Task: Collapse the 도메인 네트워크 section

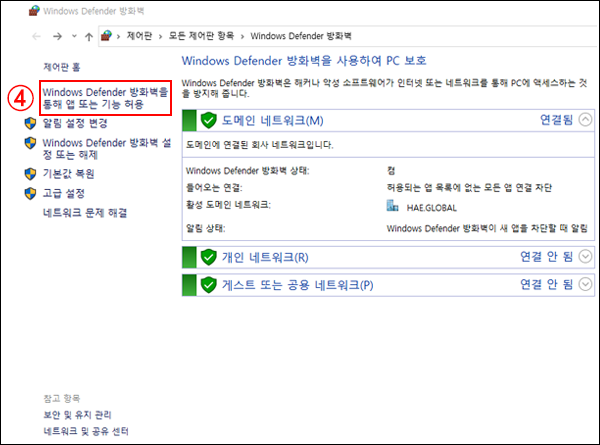Action: (x=585, y=120)
